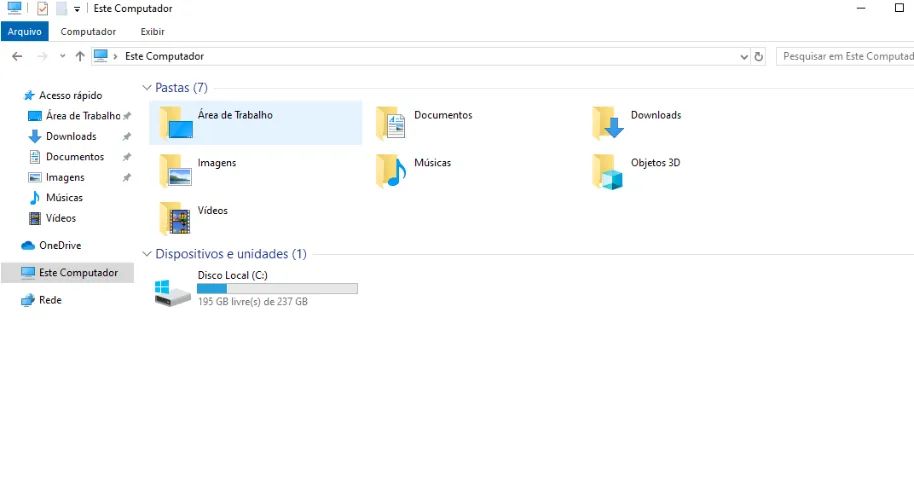The image size is (914, 480).
Task: Select Documentos folder in the main pane
Action: tap(392, 123)
